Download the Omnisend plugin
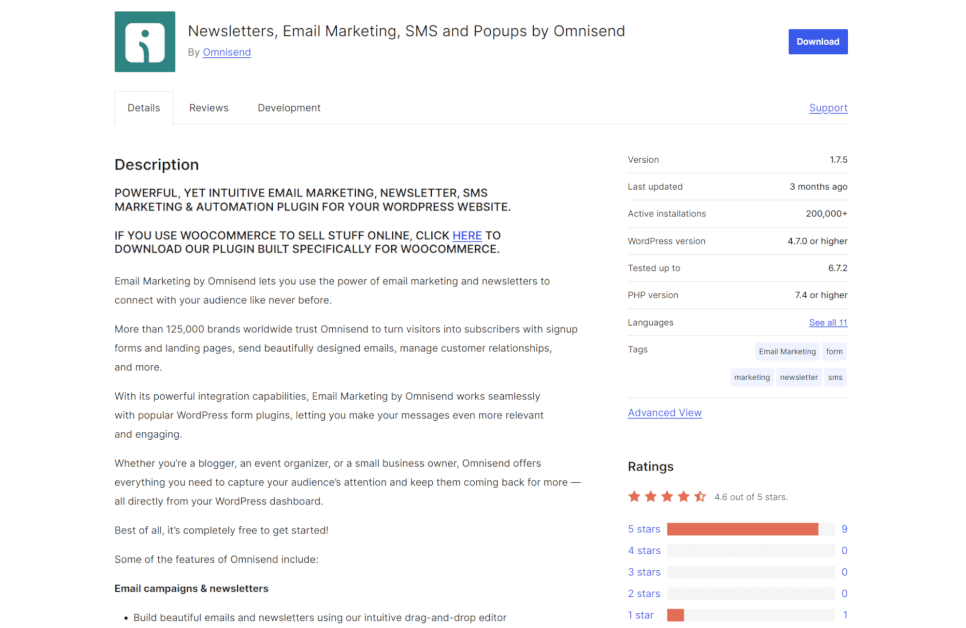Viewport: 966px width, 628px height. pyautogui.click(x=817, y=41)
